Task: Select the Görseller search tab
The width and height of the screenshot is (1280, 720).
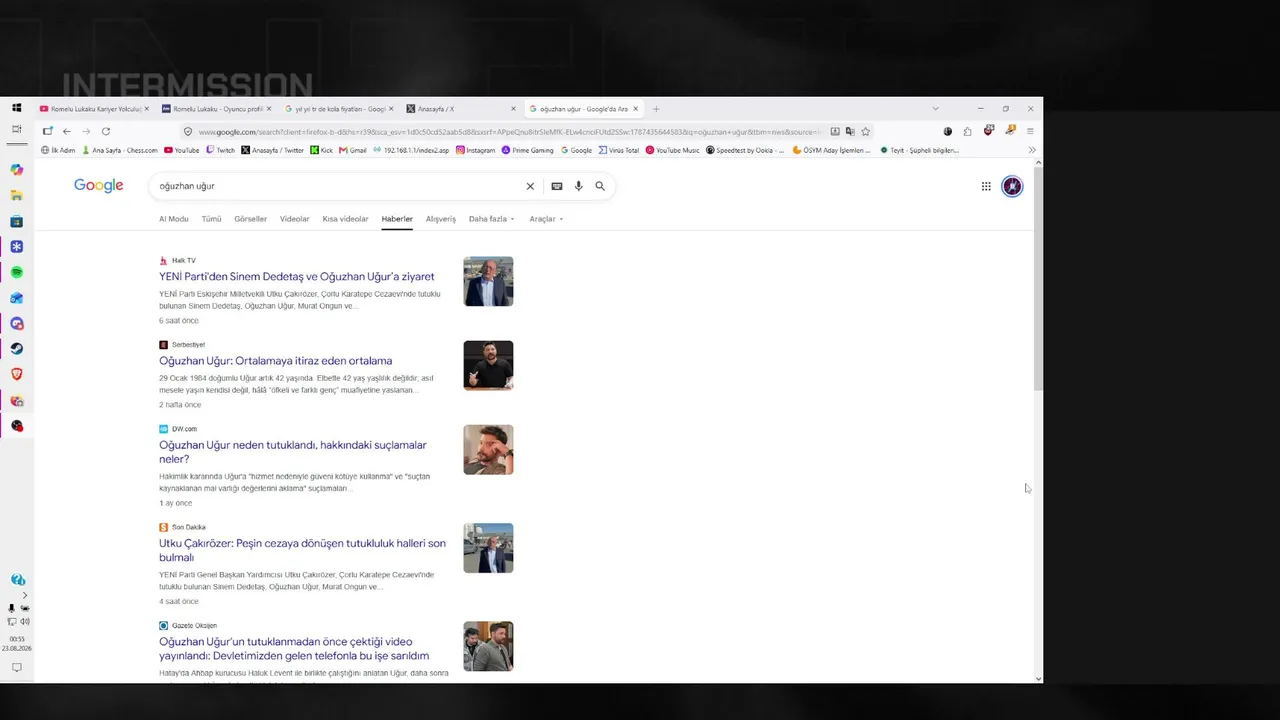Action: pyautogui.click(x=251, y=219)
